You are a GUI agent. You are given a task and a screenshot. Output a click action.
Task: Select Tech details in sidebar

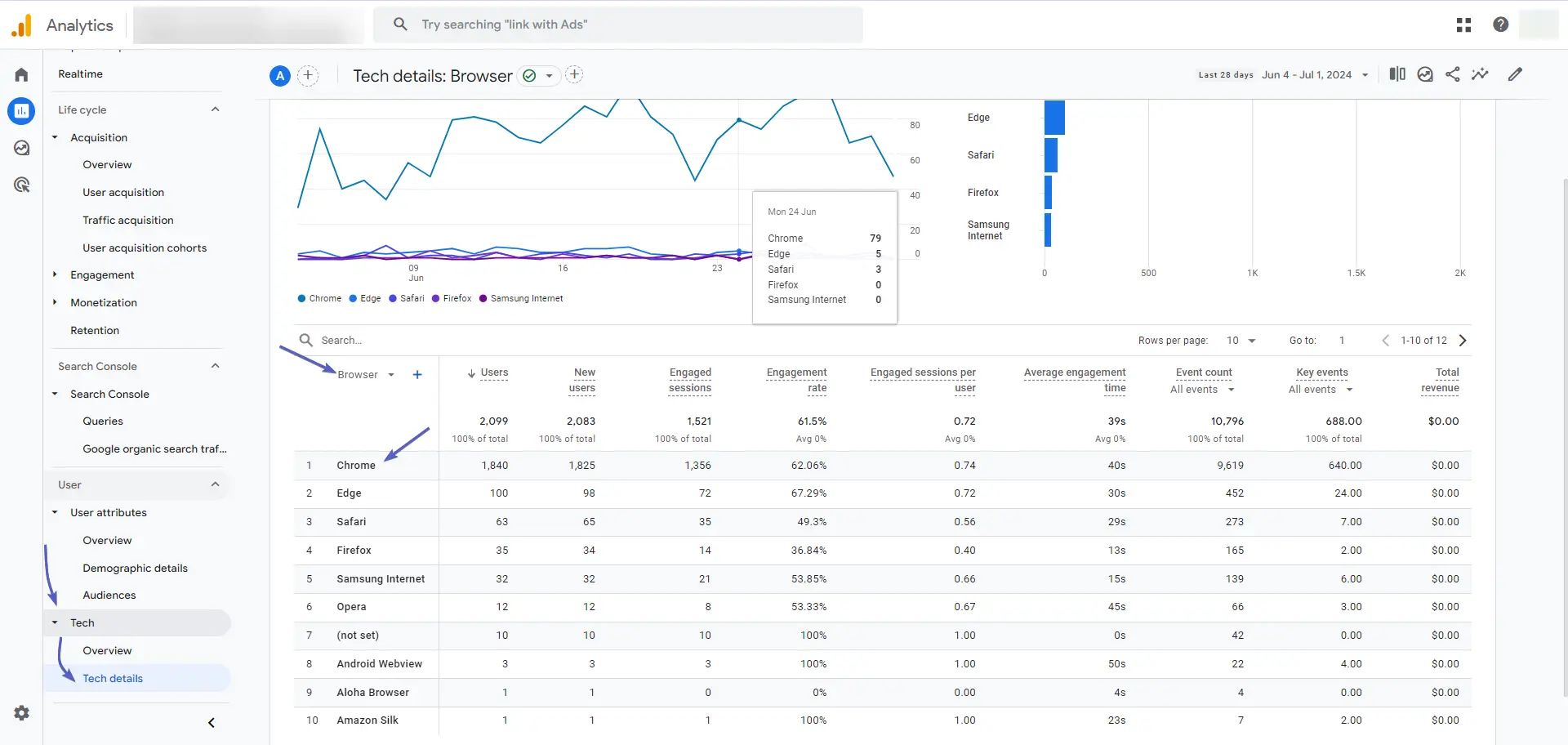point(113,679)
